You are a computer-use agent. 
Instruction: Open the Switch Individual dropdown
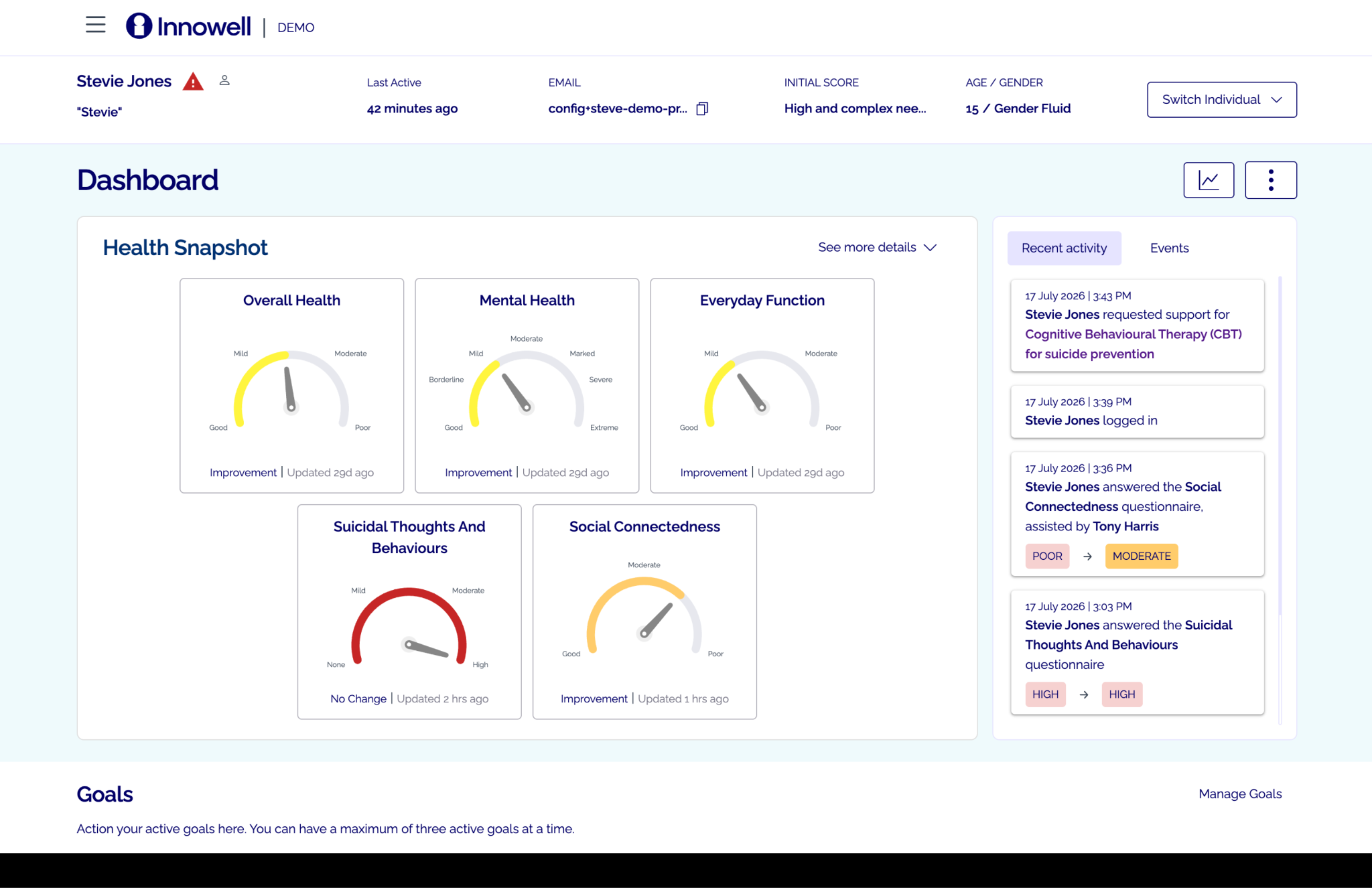pyautogui.click(x=1222, y=100)
